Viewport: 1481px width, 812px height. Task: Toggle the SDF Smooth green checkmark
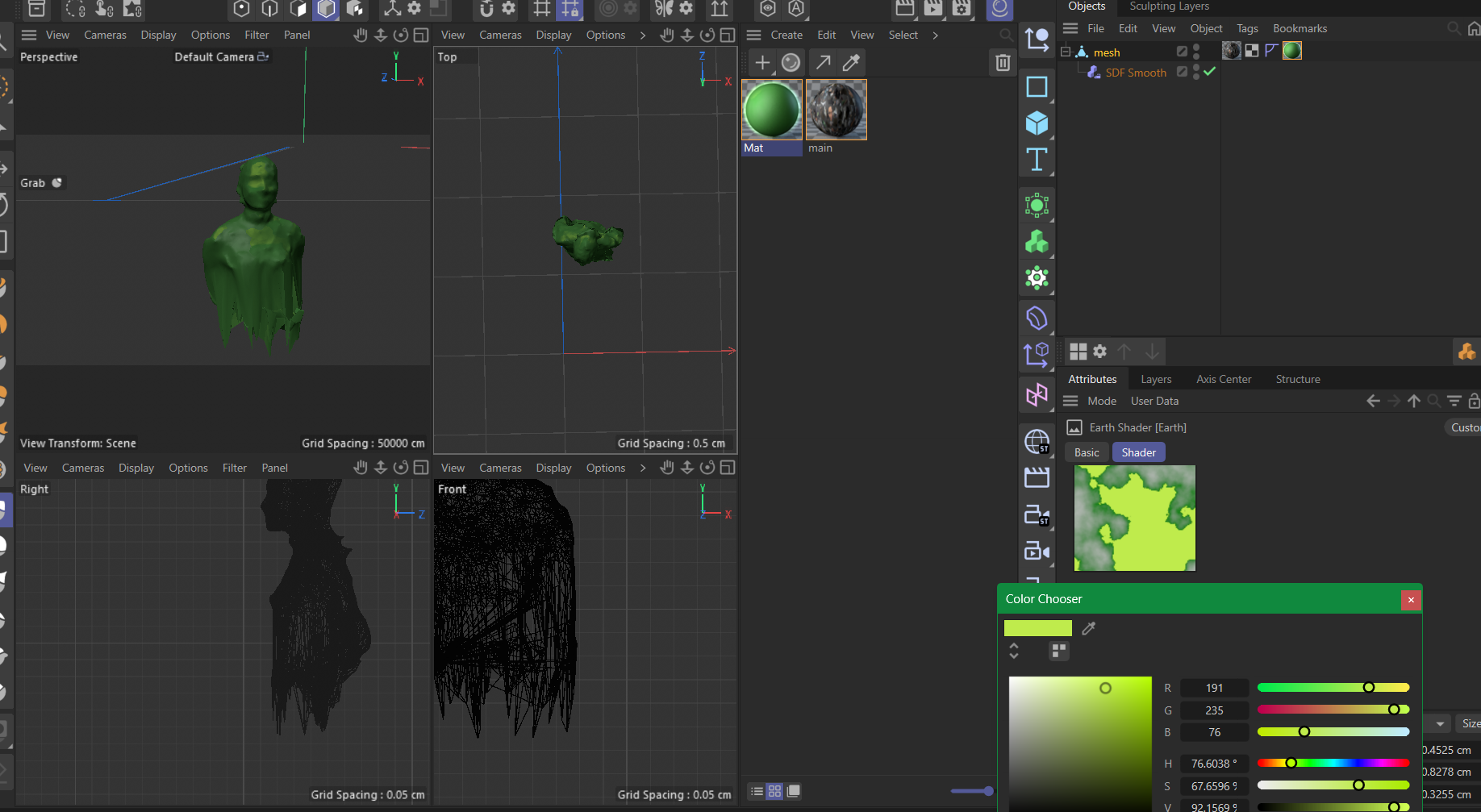pos(1209,72)
